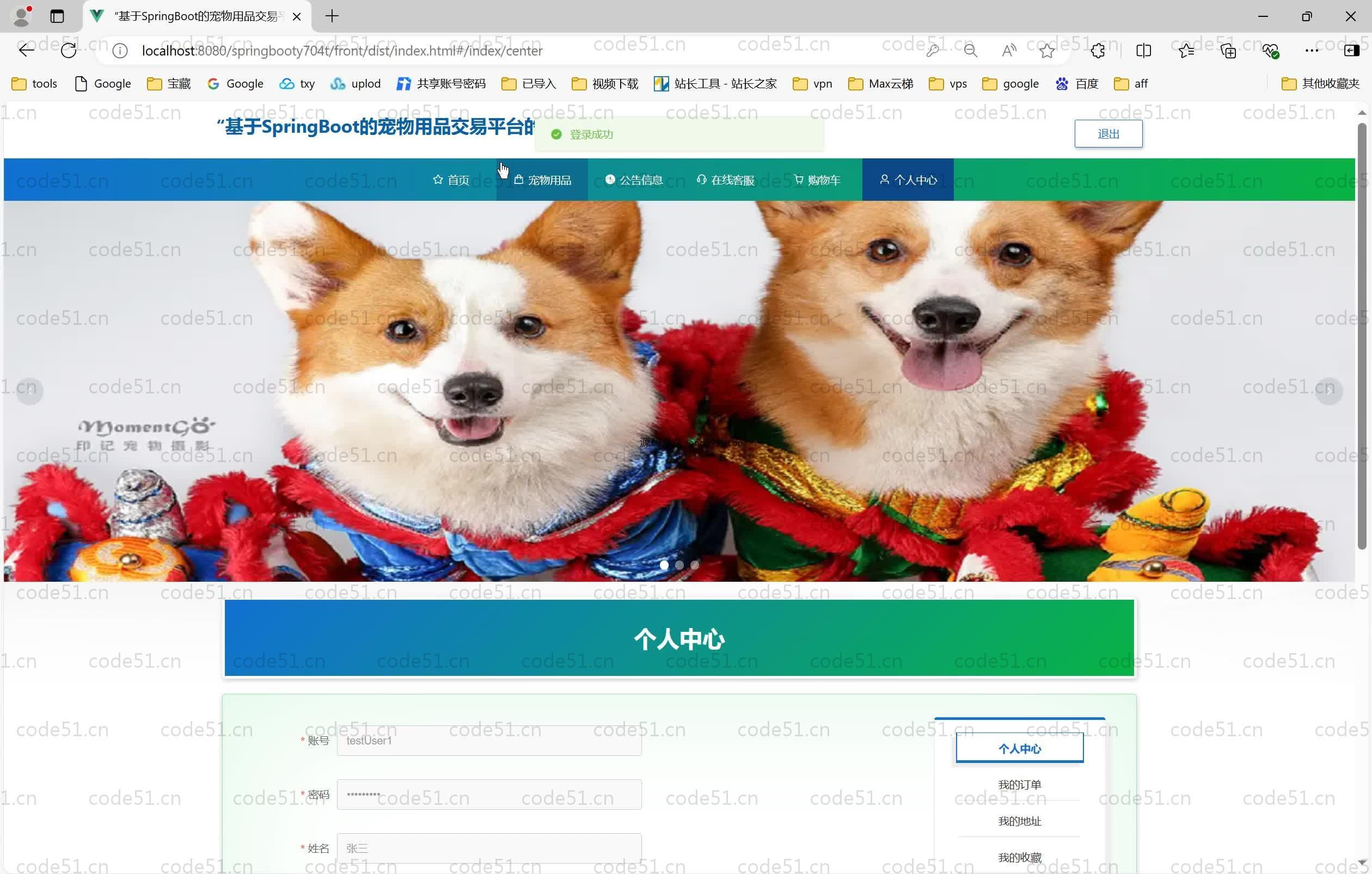The image size is (1372, 874).
Task: Open the Favorites list icon
Action: (1186, 51)
